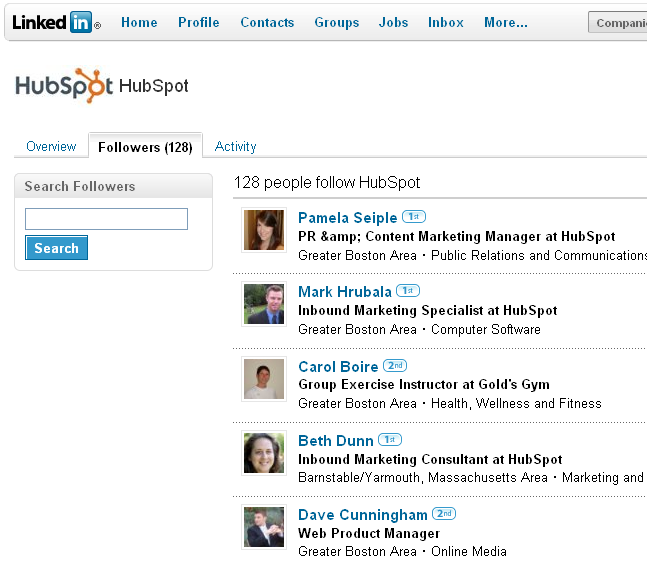Click the blue Search button
647x563 pixels.
click(57, 248)
